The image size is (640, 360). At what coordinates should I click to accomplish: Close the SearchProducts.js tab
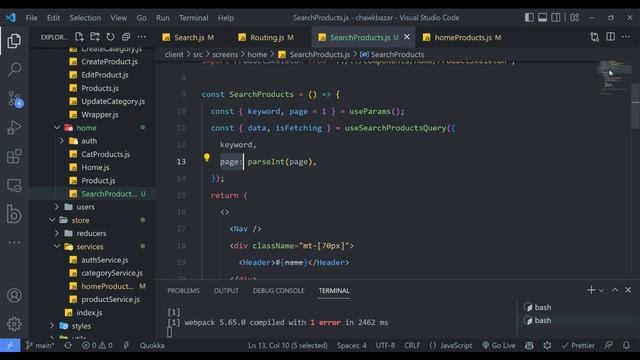[x=407, y=37]
